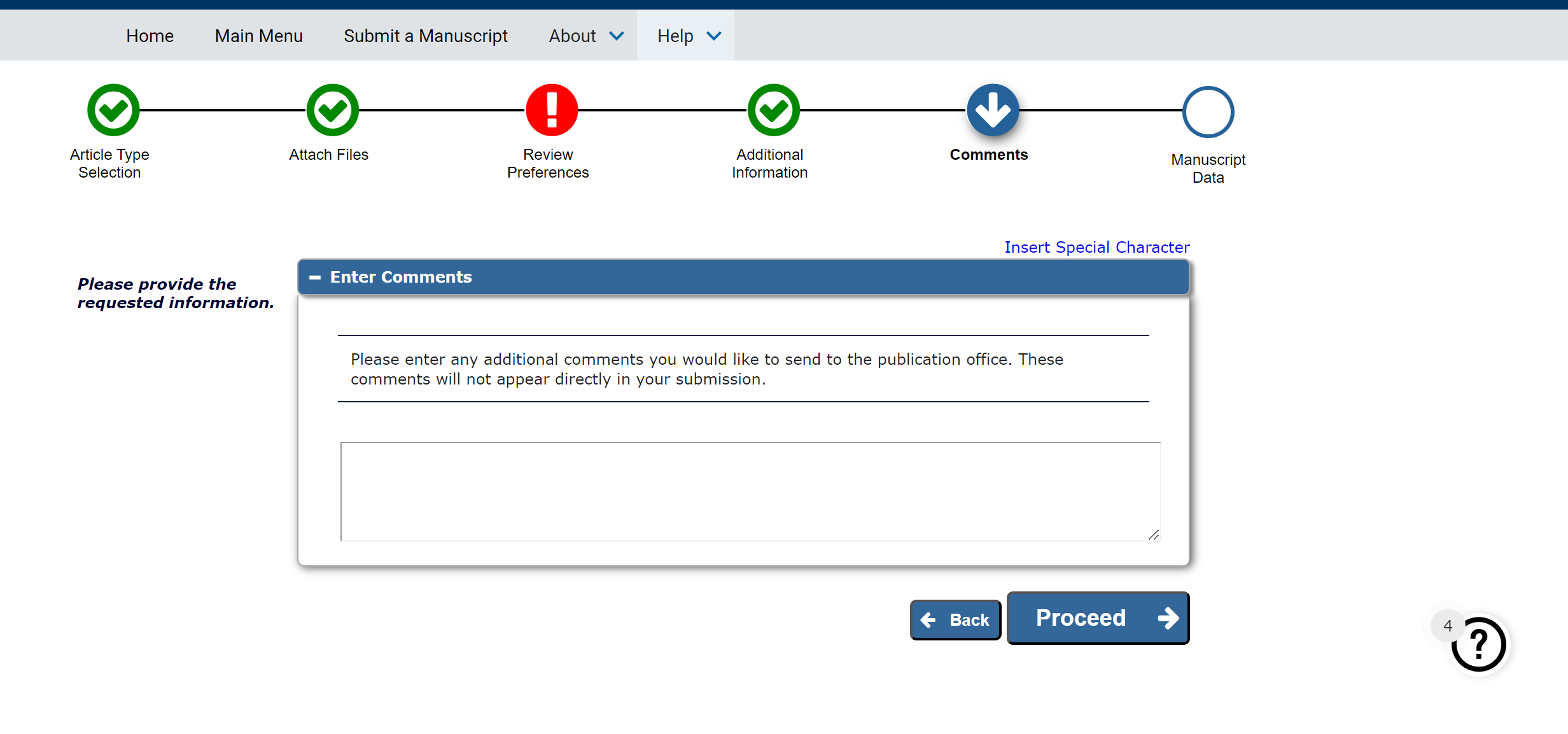Open the Home menu item
The width and height of the screenshot is (1568, 734).
(x=150, y=36)
